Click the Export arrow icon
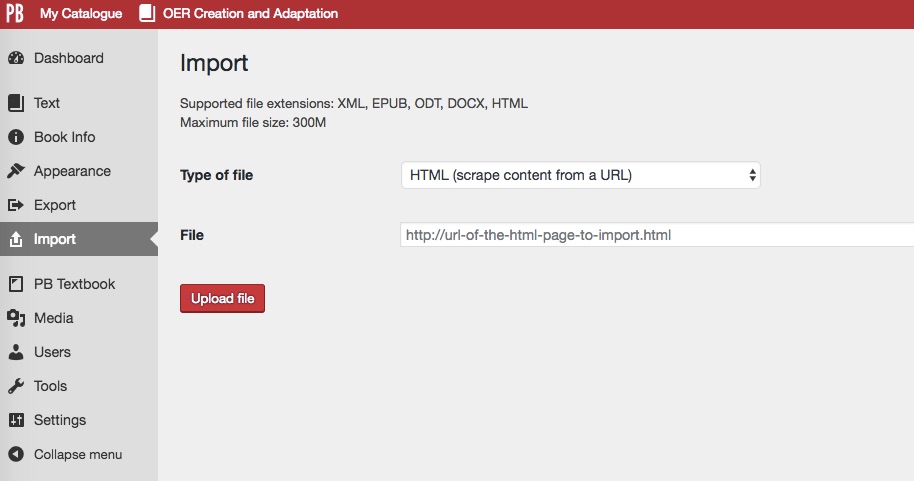The width and height of the screenshot is (914, 481). 16,205
